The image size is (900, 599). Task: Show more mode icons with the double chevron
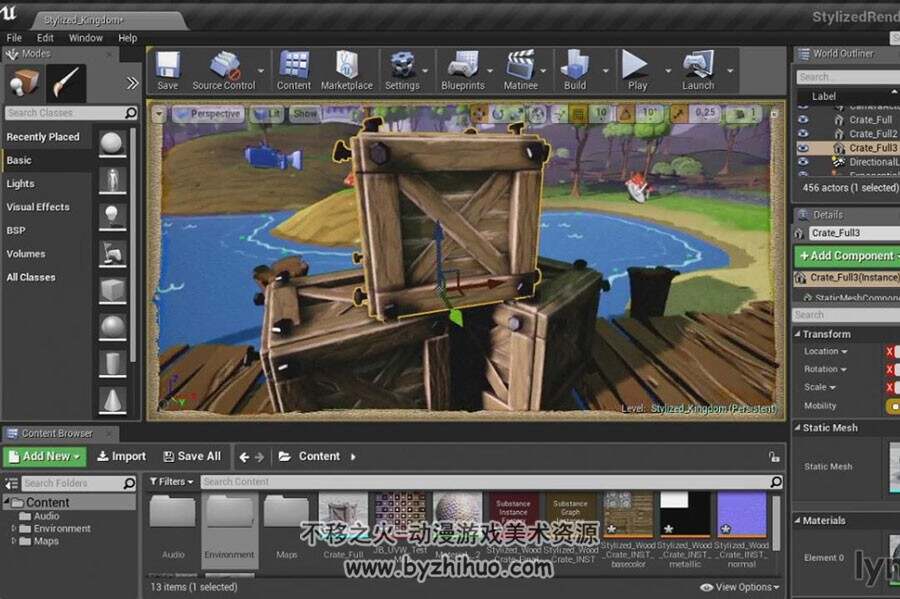[132, 84]
